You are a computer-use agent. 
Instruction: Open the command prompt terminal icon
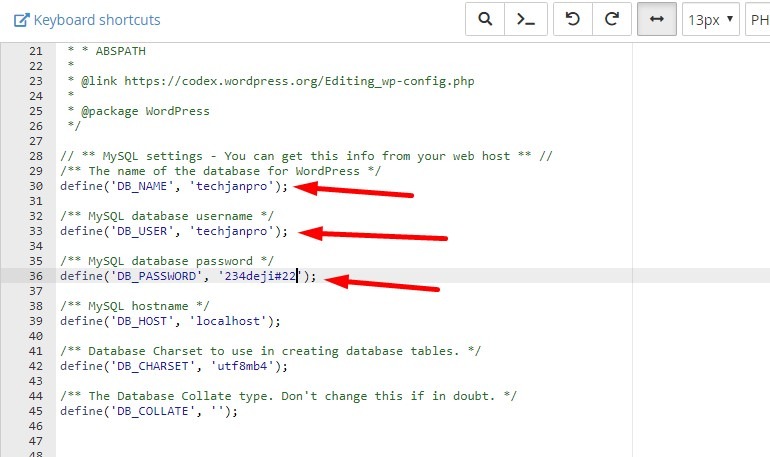[x=524, y=20]
